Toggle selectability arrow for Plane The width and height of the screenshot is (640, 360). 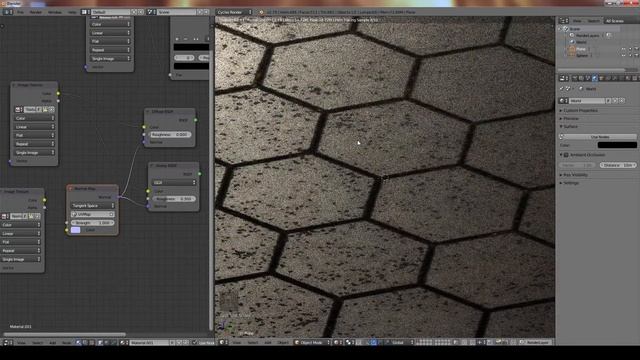(x=630, y=49)
